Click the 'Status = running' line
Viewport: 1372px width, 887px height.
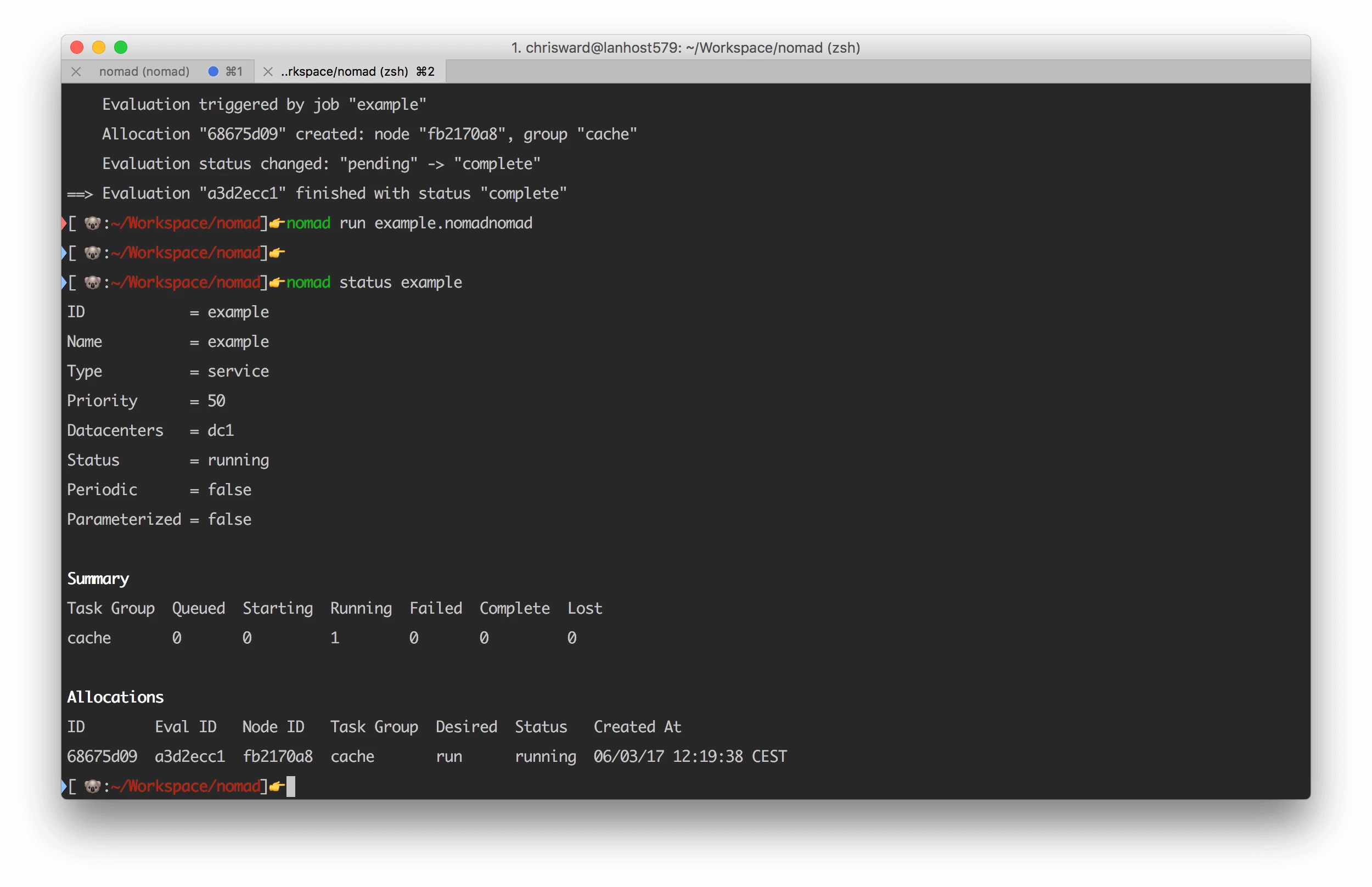point(168,460)
